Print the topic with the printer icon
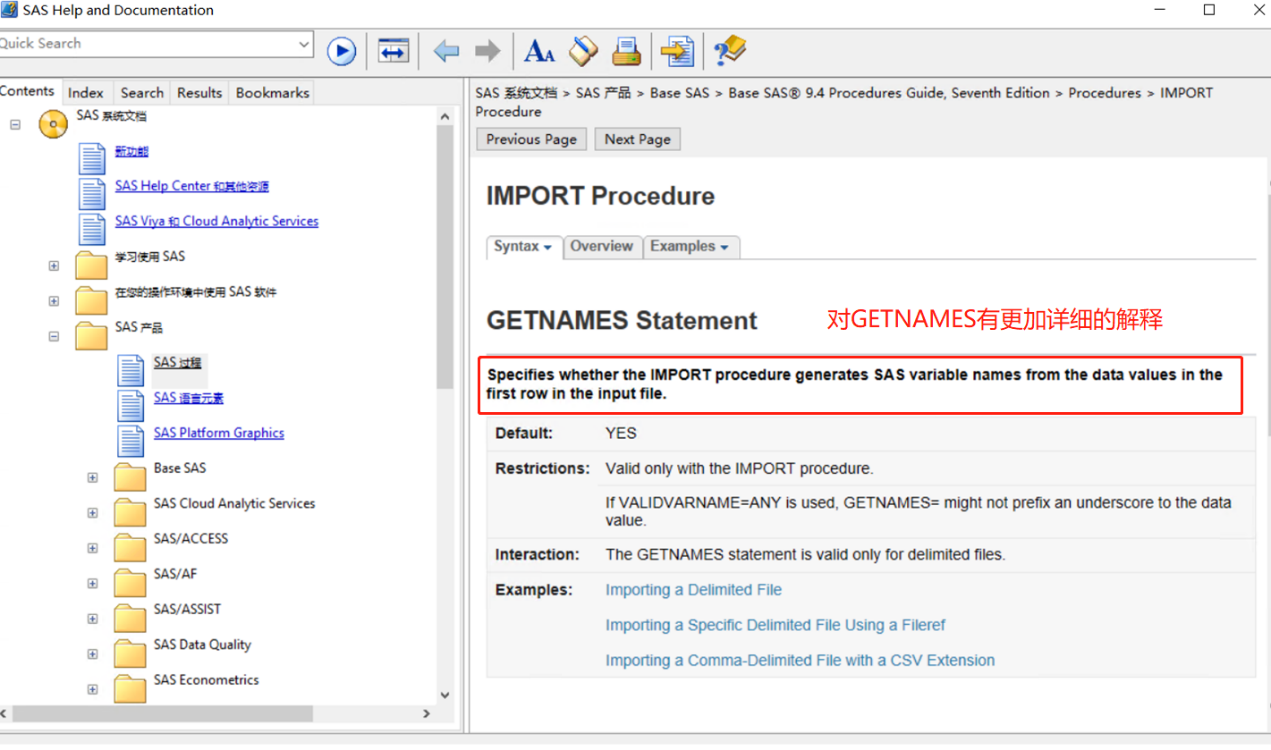1271x750 pixels. pos(627,51)
